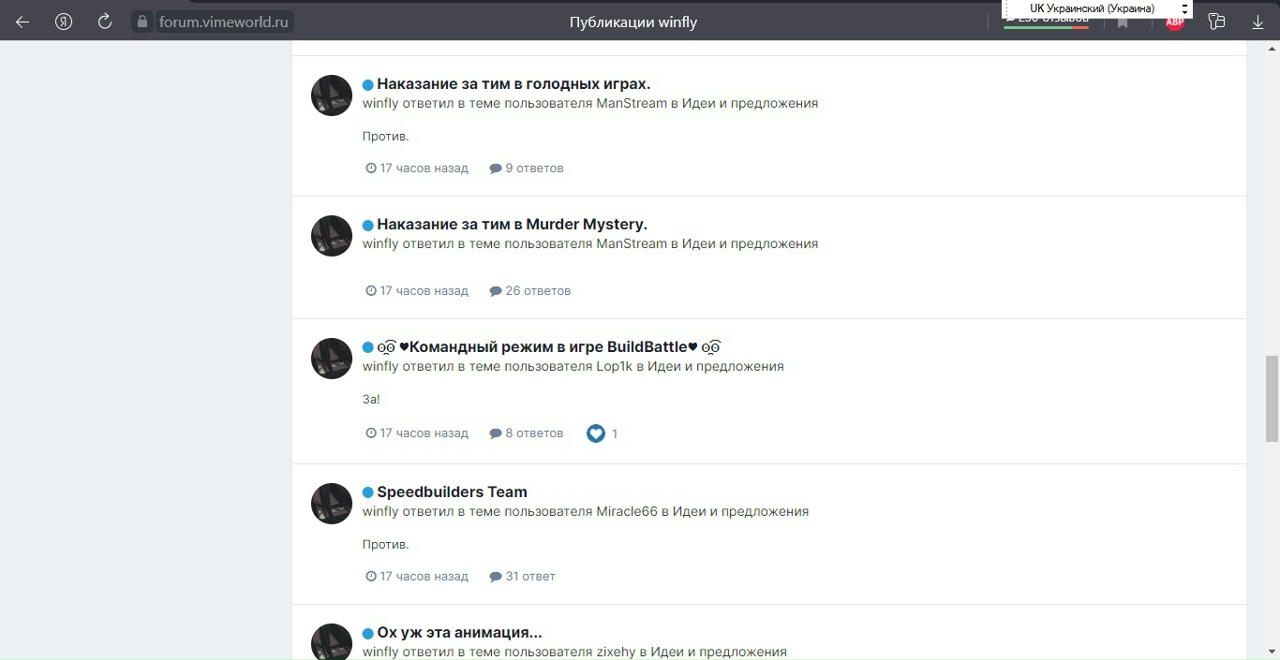Open the browser collections icon beside downloads
The image size is (1280, 660).
click(1216, 21)
